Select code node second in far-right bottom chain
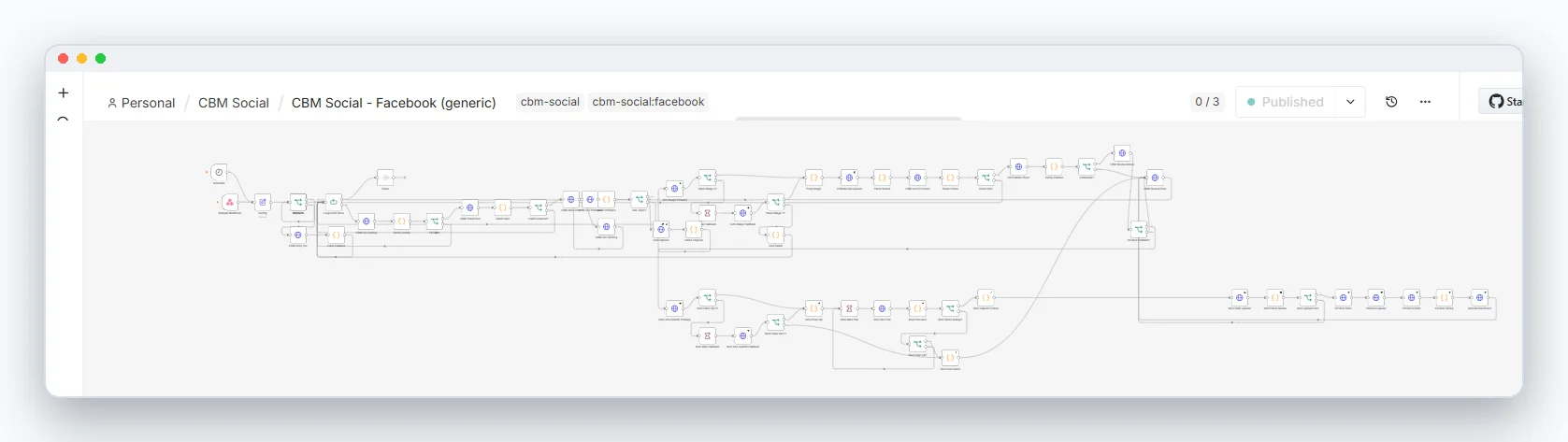 click(x=1274, y=297)
